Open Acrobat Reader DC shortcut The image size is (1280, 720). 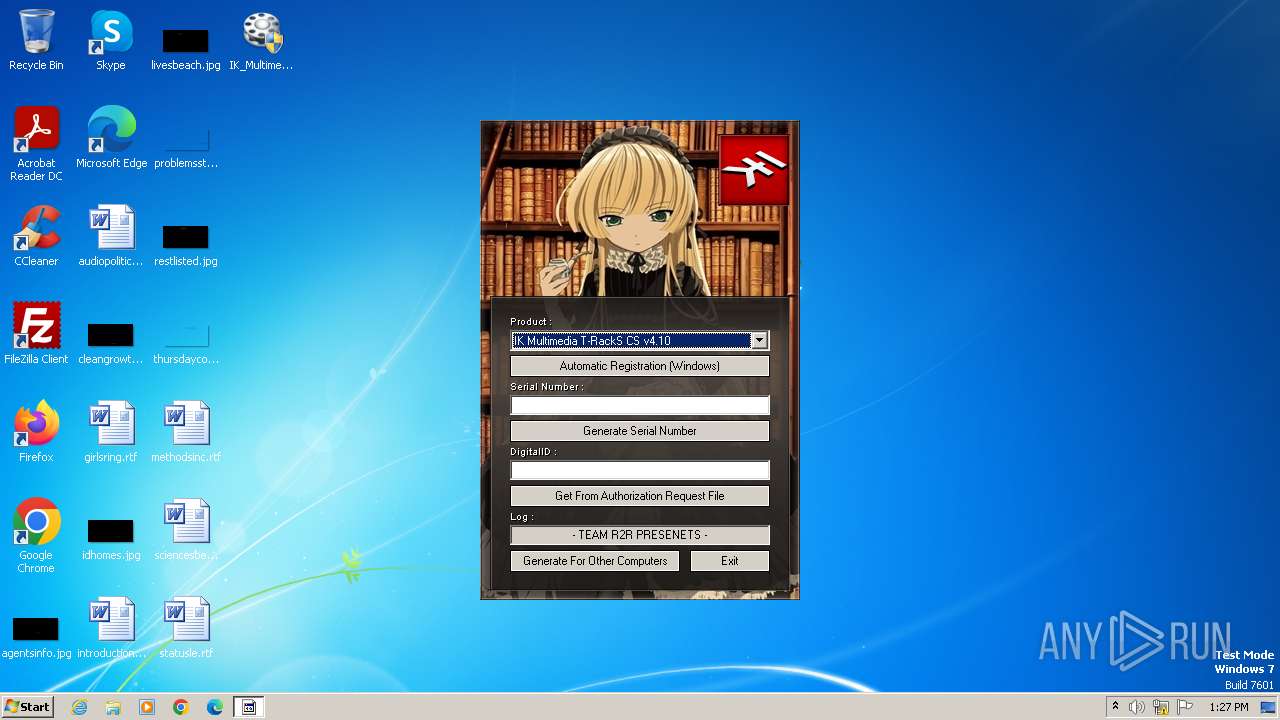tap(36, 144)
